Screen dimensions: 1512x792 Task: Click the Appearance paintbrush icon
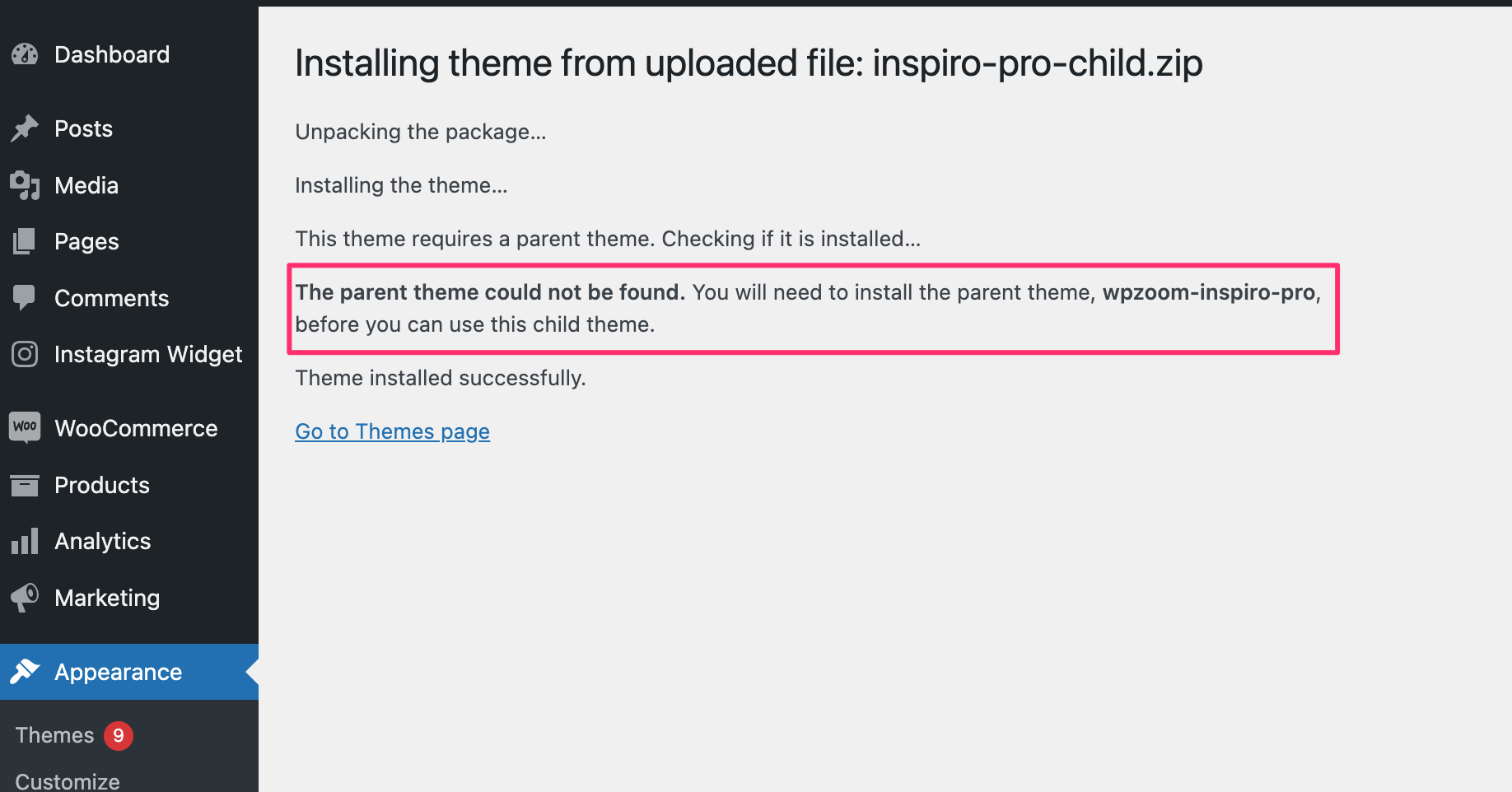[25, 672]
